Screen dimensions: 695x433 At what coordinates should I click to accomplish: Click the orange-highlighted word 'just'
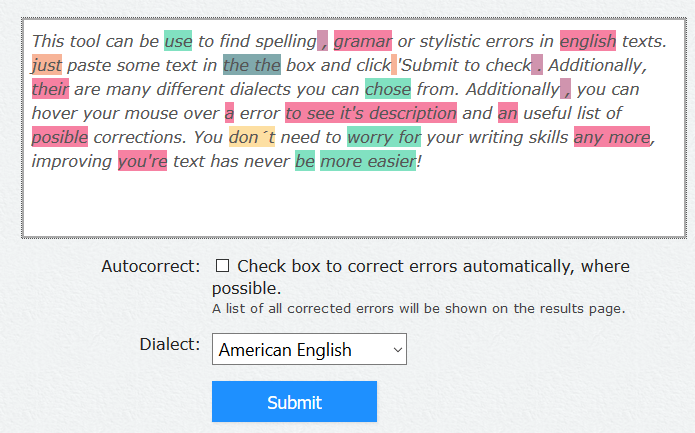[x=47, y=65]
